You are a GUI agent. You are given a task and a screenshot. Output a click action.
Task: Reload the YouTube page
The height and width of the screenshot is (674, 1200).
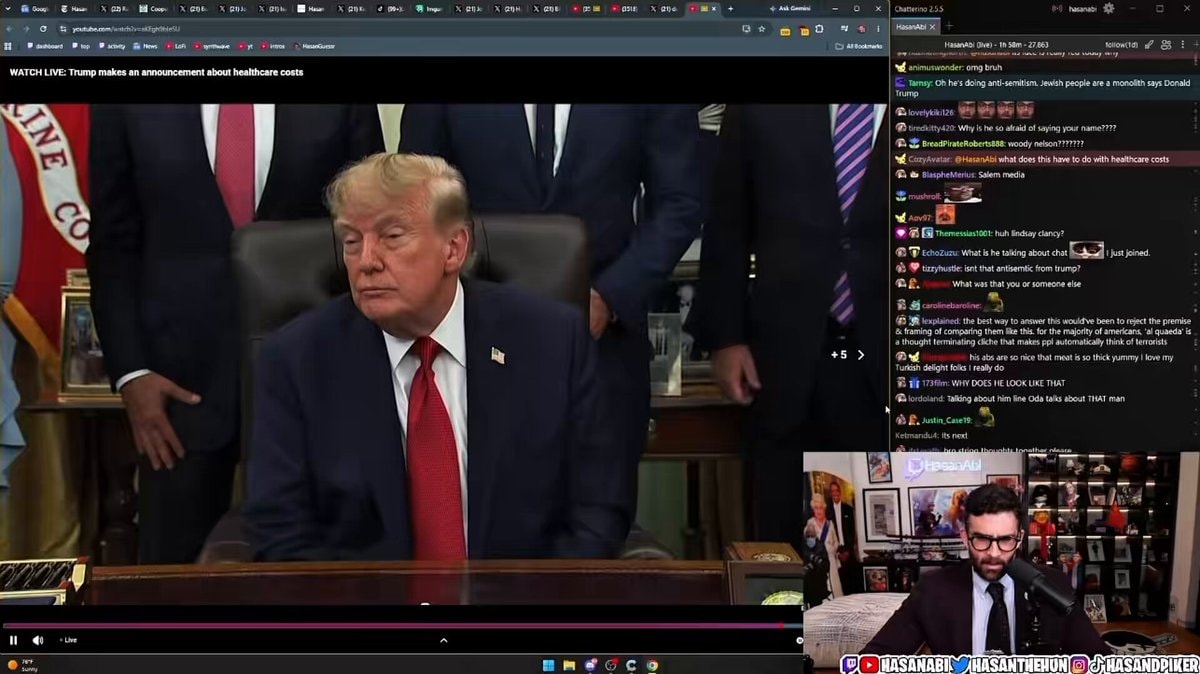click(43, 29)
